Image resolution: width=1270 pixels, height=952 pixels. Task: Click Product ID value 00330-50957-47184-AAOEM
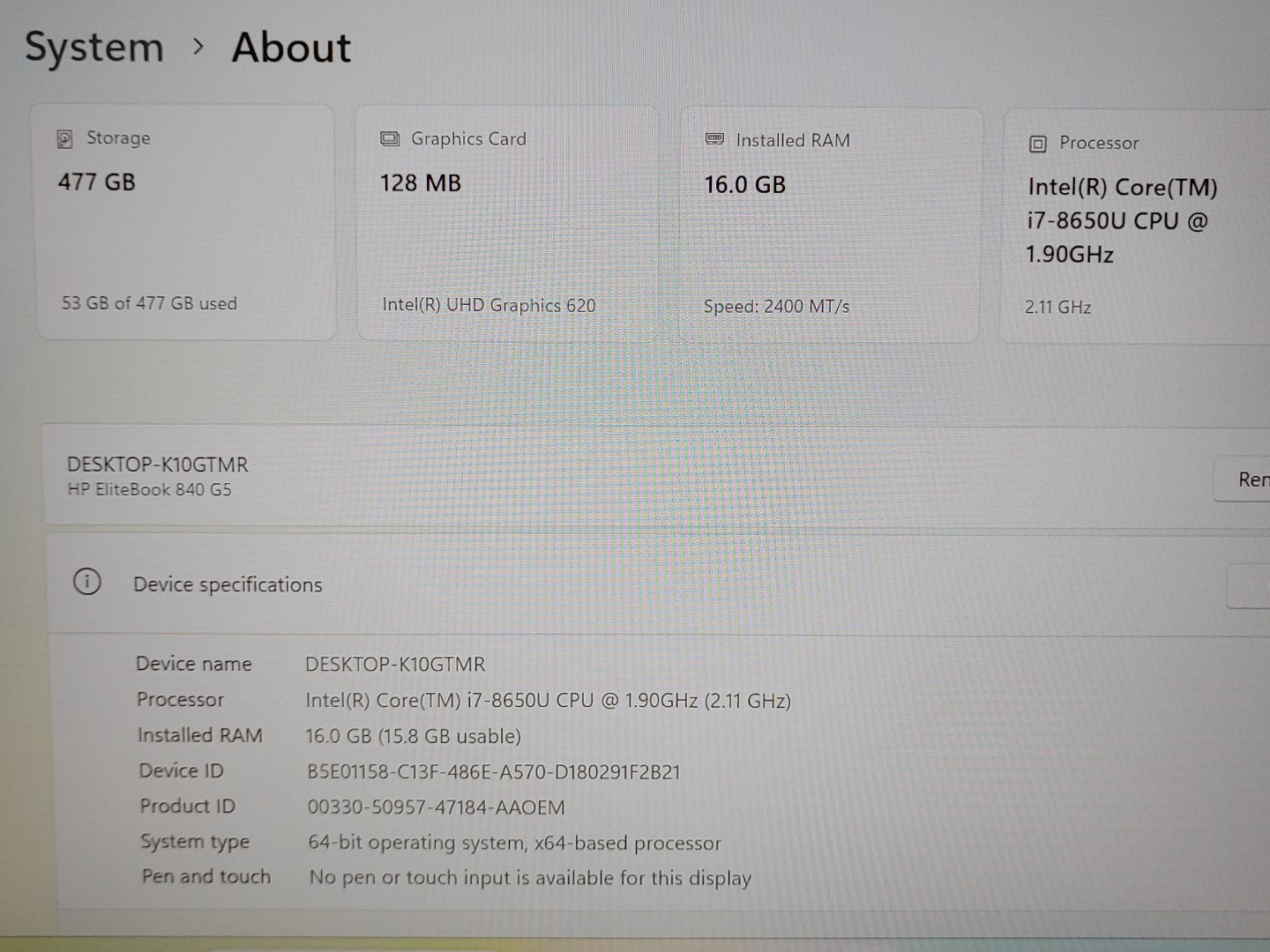coord(436,807)
